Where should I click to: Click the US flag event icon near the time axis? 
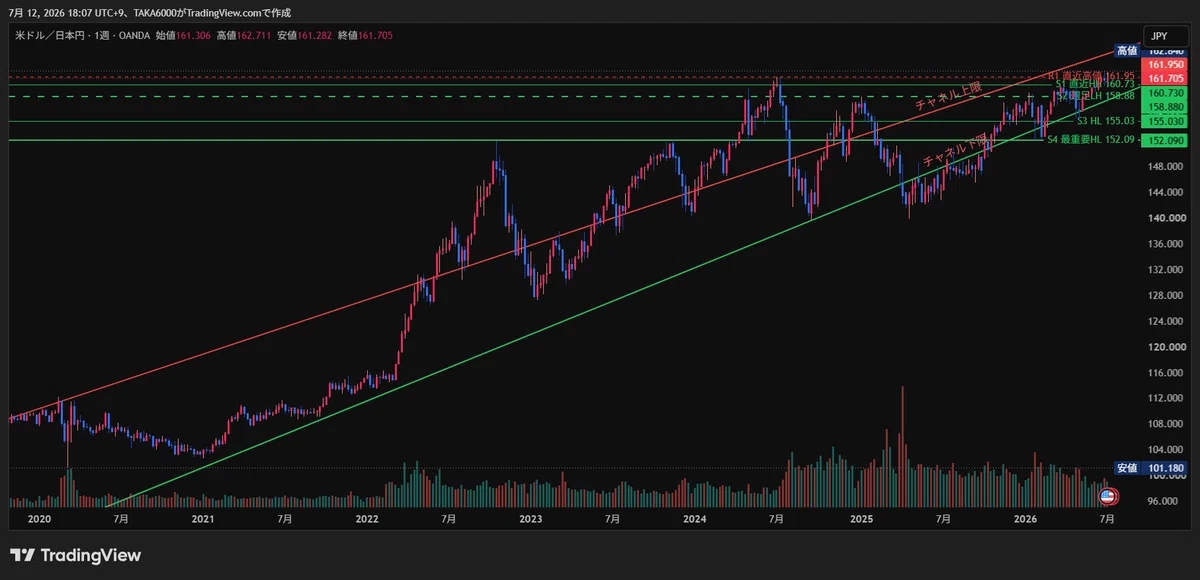tap(1107, 496)
